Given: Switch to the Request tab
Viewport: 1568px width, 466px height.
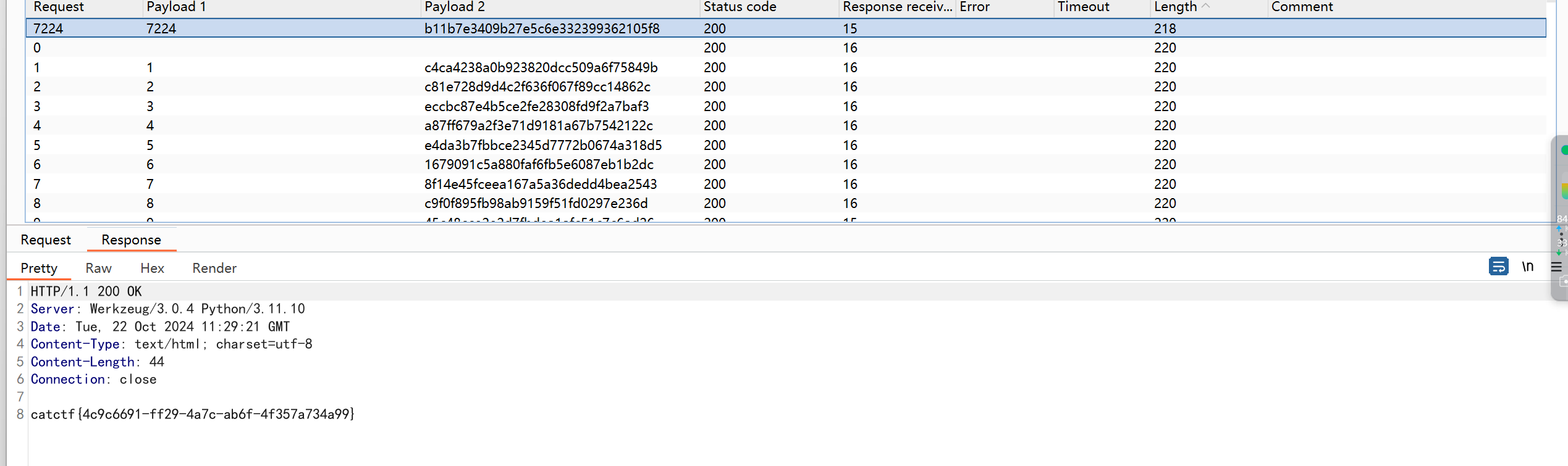Looking at the screenshot, I should coord(46,240).
